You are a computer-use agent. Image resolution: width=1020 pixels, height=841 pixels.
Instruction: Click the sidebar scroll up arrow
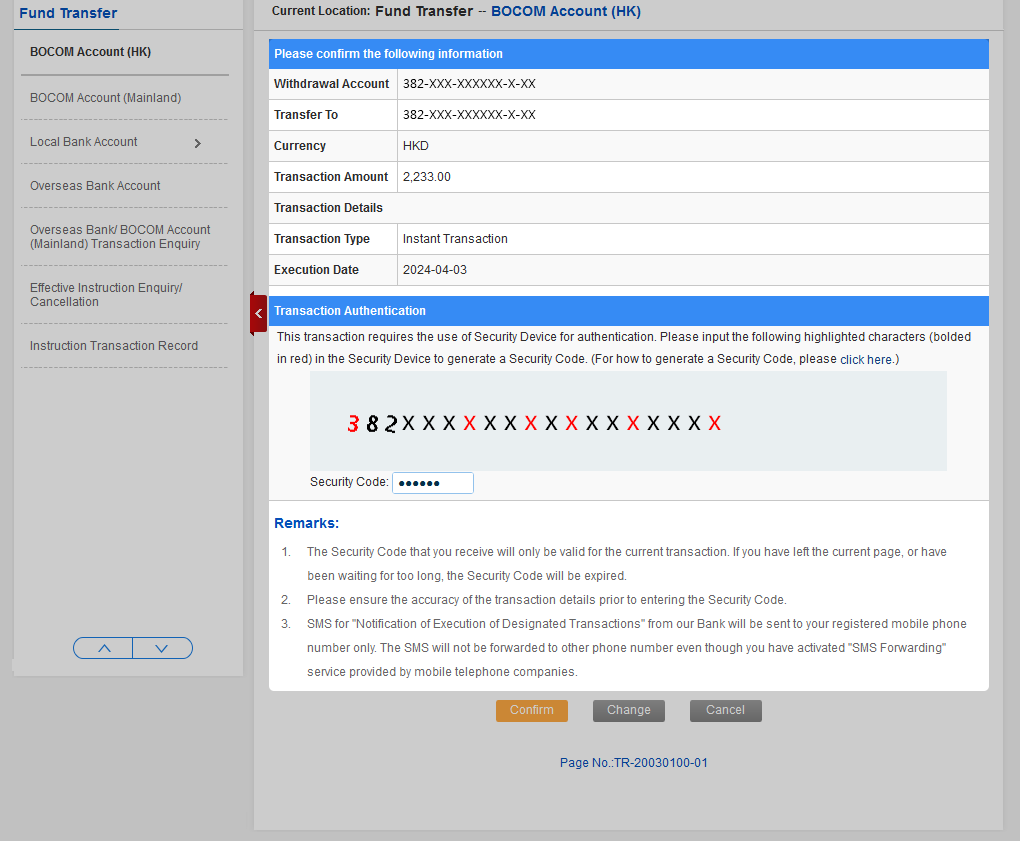point(104,648)
